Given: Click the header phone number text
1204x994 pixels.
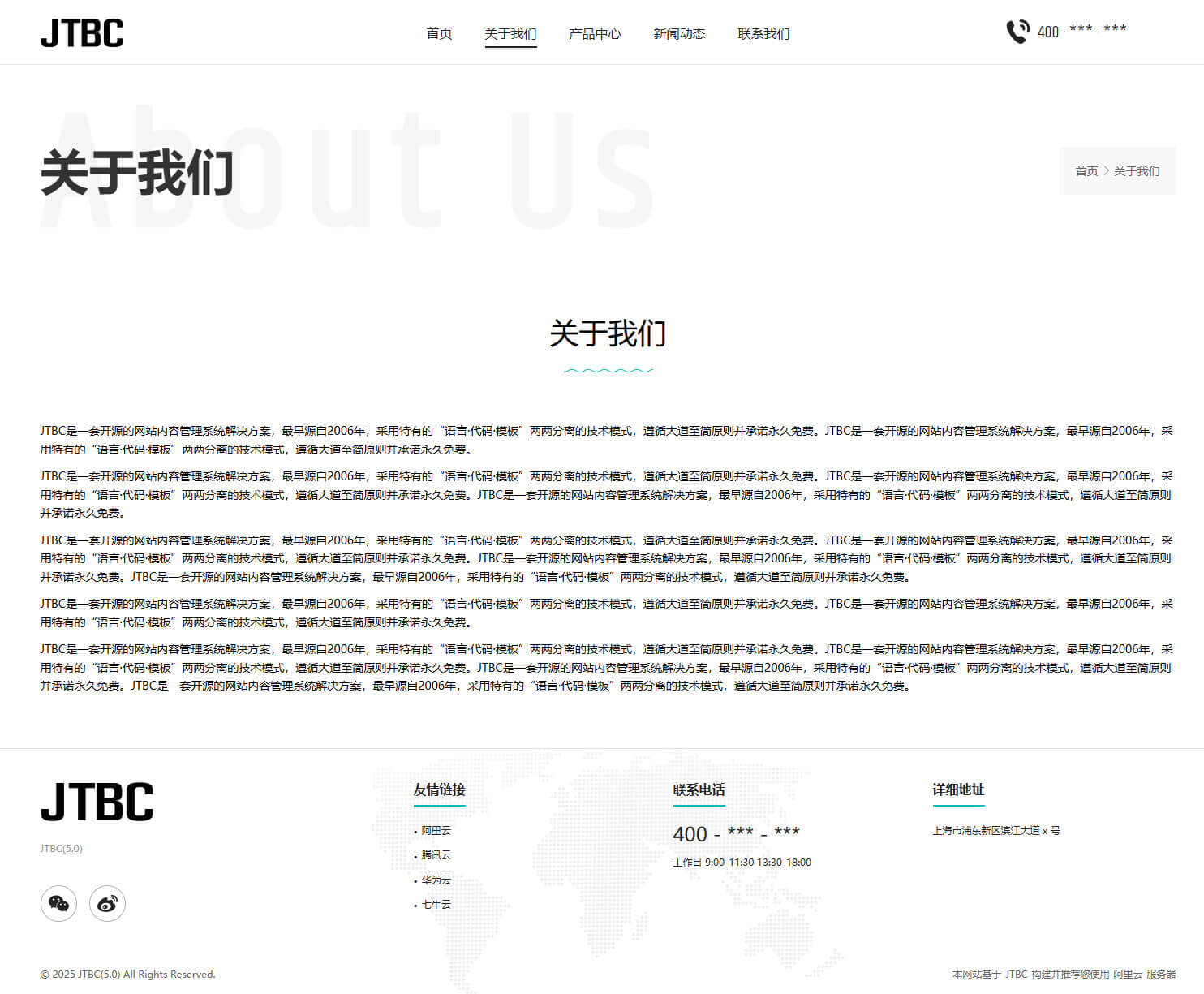Looking at the screenshot, I should point(1081,32).
